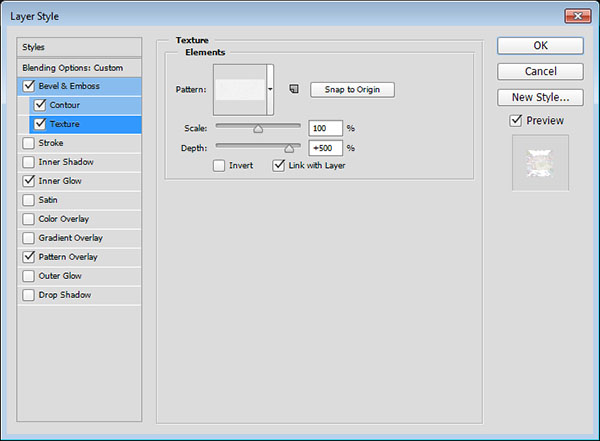The width and height of the screenshot is (600, 441).
Task: Click the Snap to Origin button
Action: click(x=352, y=89)
